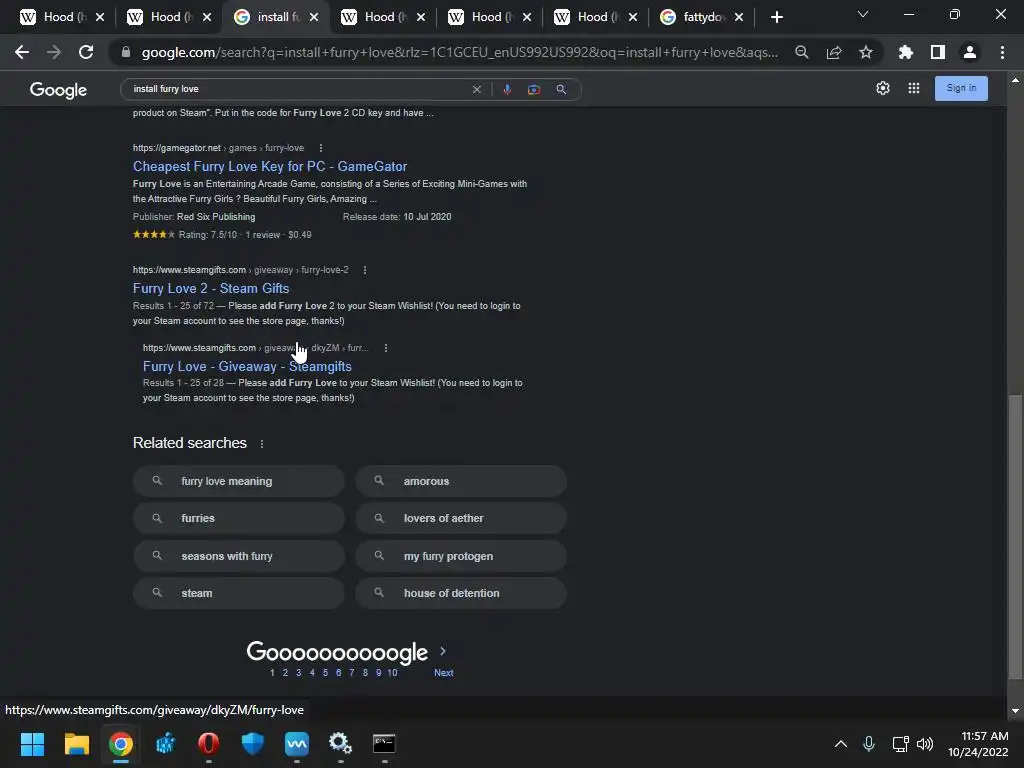Click the Sign in button
The image size is (1024, 768).
961,88
